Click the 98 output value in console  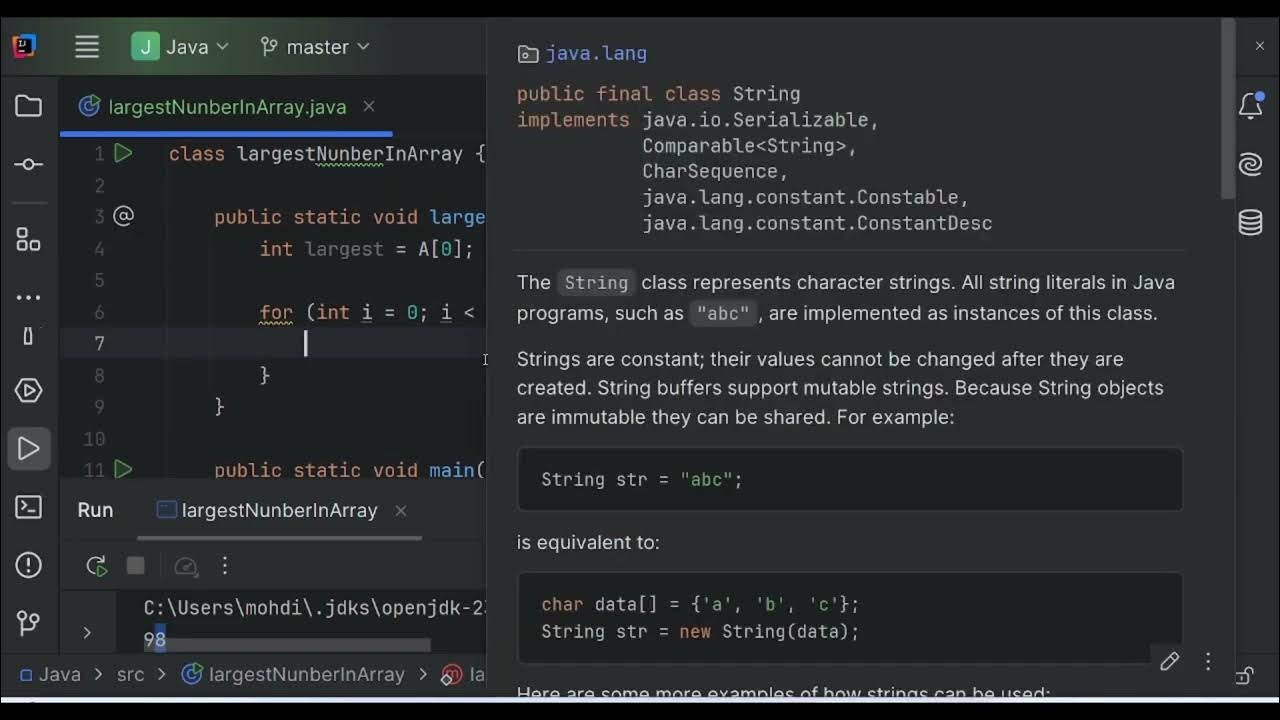click(154, 639)
